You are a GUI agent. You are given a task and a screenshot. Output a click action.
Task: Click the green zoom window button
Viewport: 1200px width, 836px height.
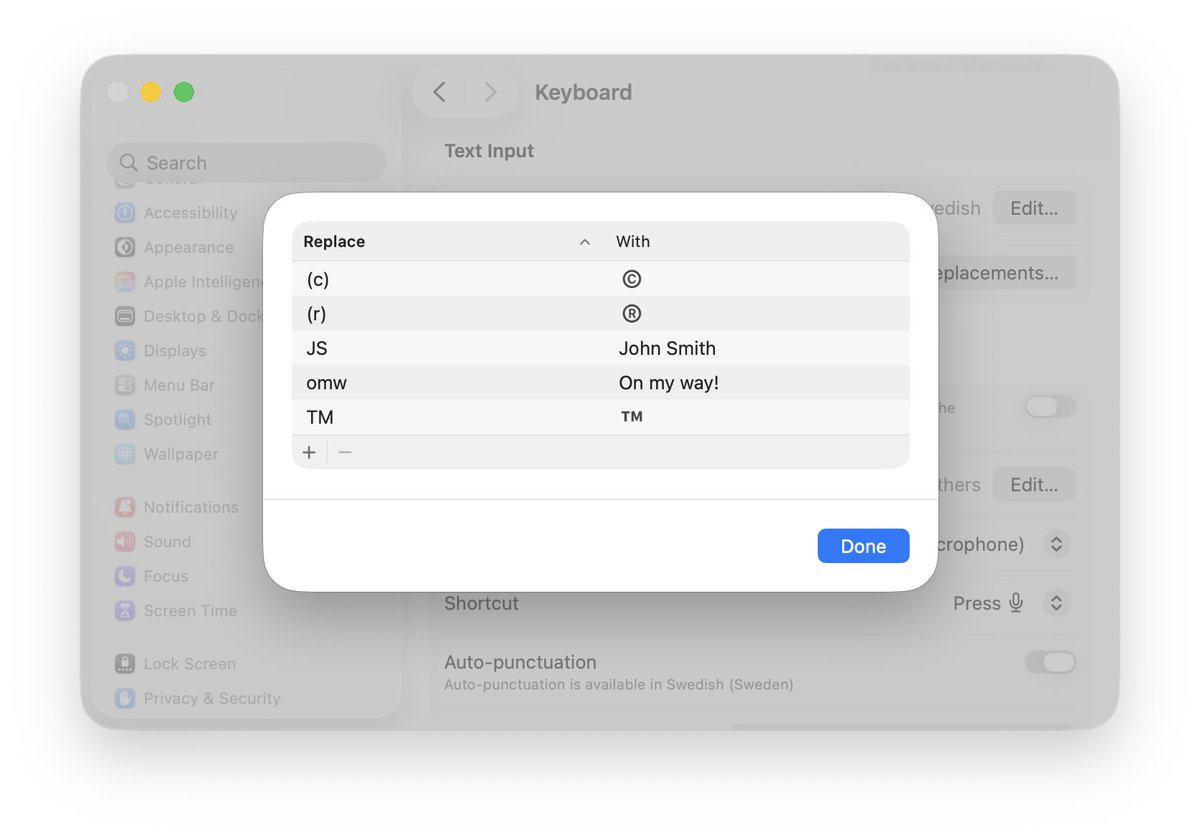click(184, 92)
